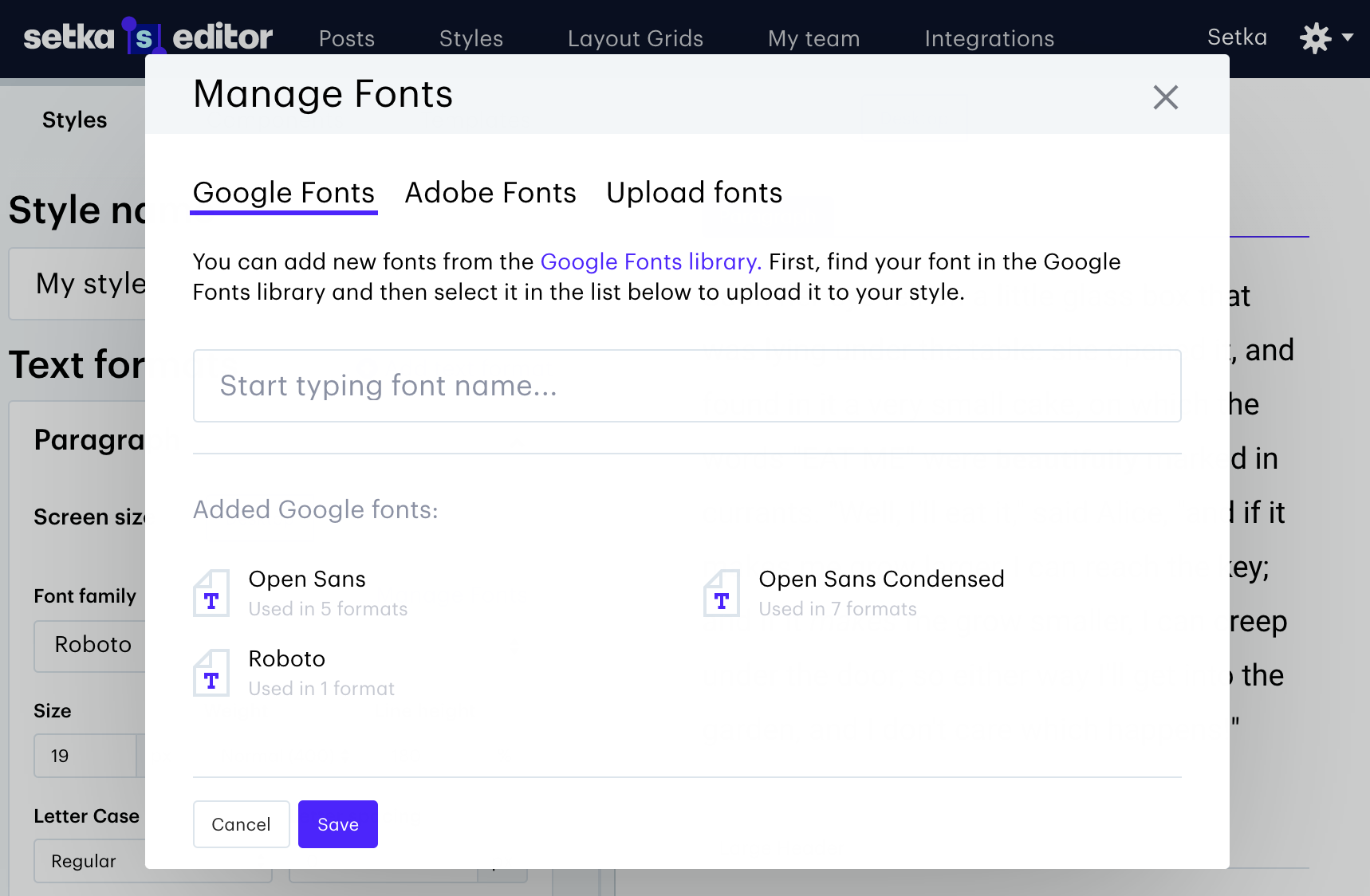Image resolution: width=1370 pixels, height=896 pixels.
Task: Switch to the Upload fonts tab
Action: 694,193
